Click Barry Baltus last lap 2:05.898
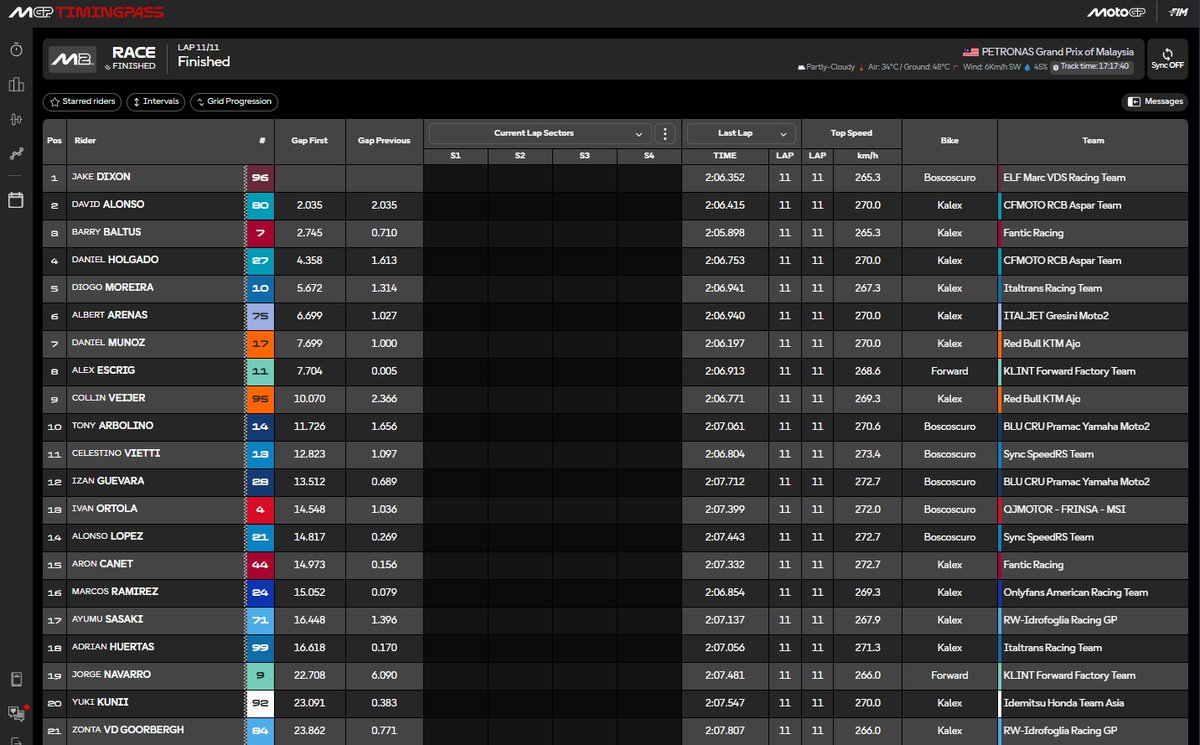 (725, 233)
